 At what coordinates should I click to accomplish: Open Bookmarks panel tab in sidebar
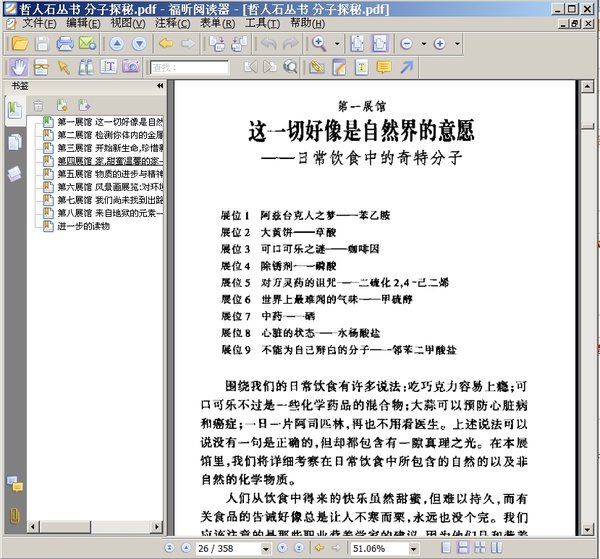(x=15, y=110)
